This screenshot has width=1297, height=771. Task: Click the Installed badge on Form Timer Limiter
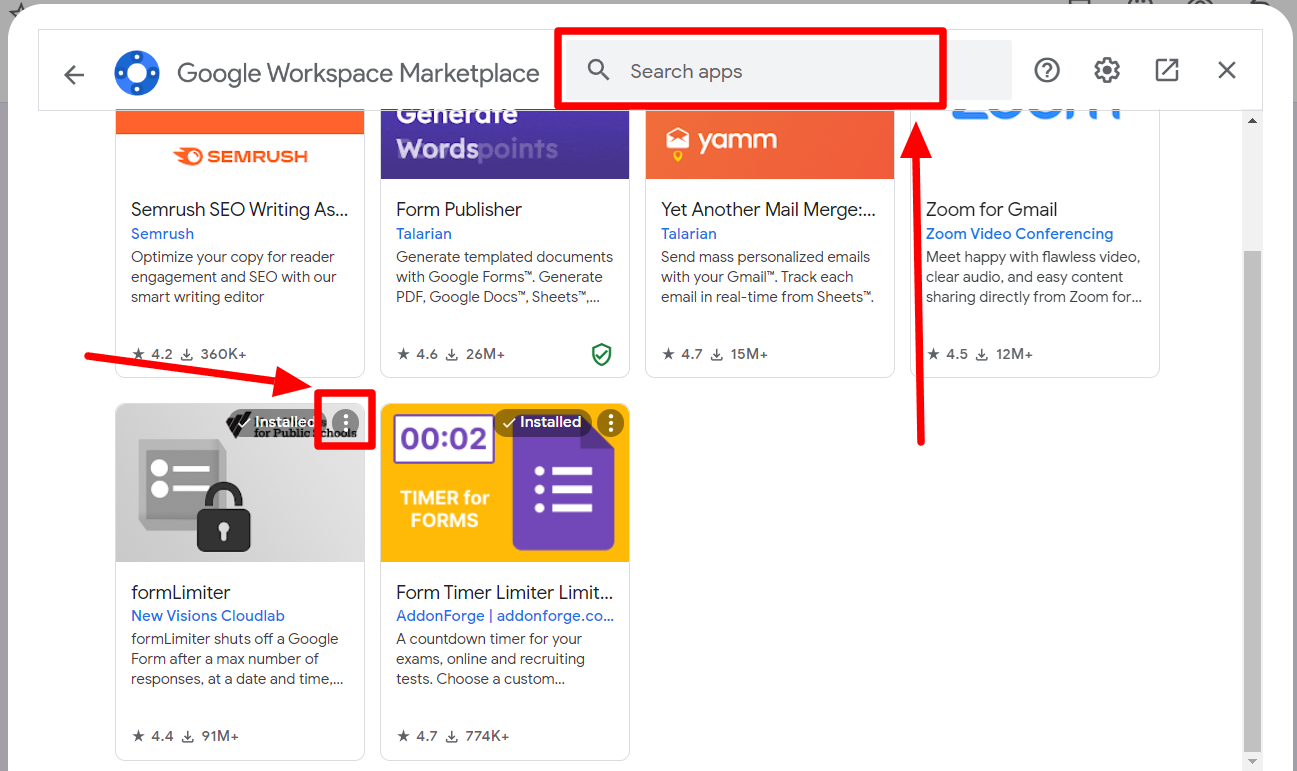[542, 423]
